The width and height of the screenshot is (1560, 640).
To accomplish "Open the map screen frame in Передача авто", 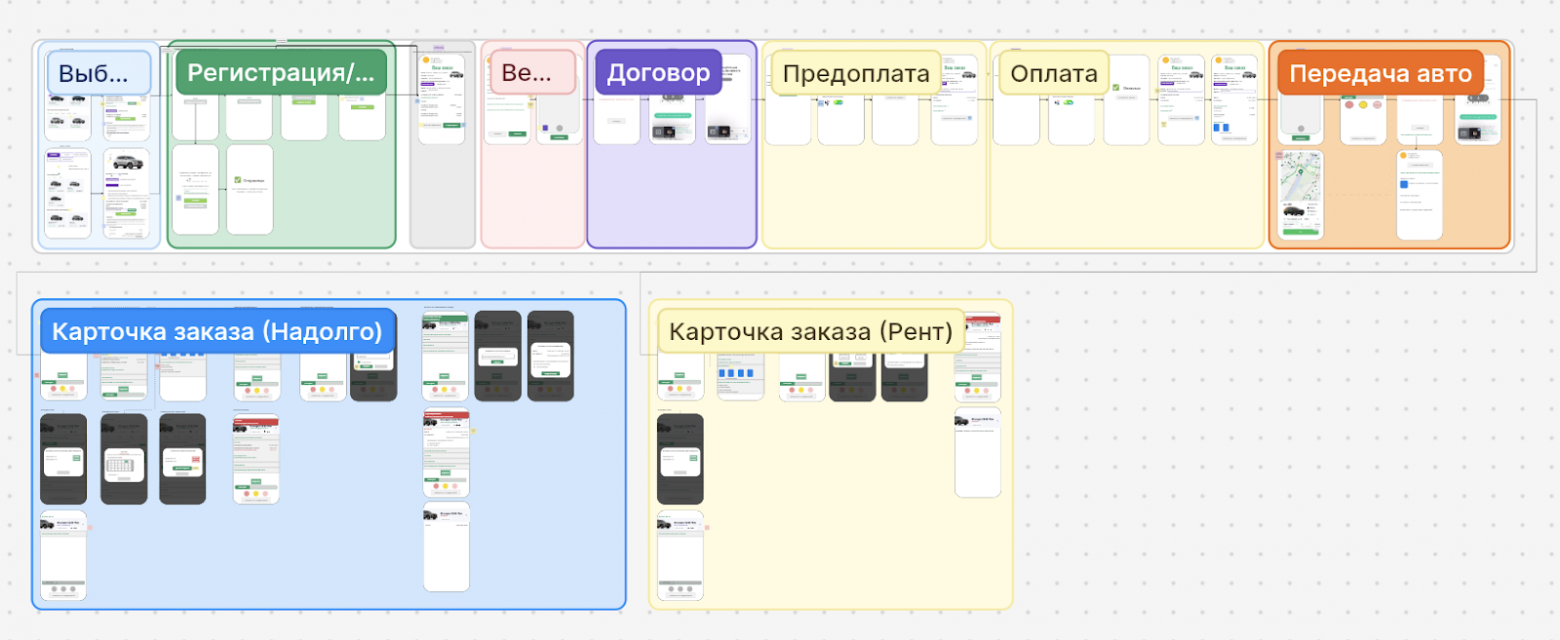I will coord(1301,194).
